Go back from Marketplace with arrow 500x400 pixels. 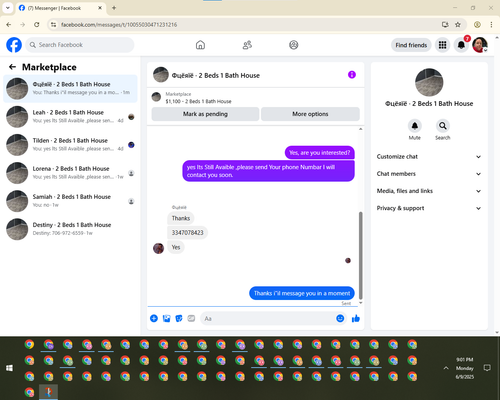tap(12, 67)
